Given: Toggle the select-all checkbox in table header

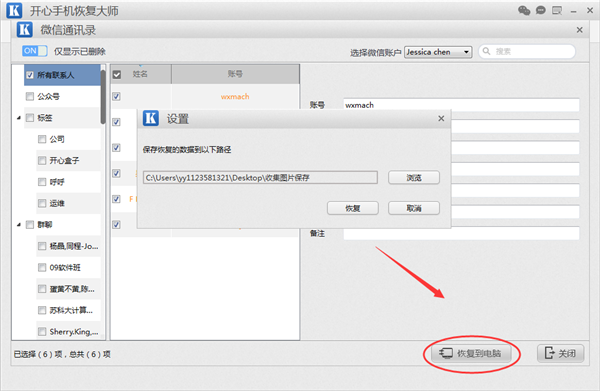Looking at the screenshot, I should click(x=117, y=75).
